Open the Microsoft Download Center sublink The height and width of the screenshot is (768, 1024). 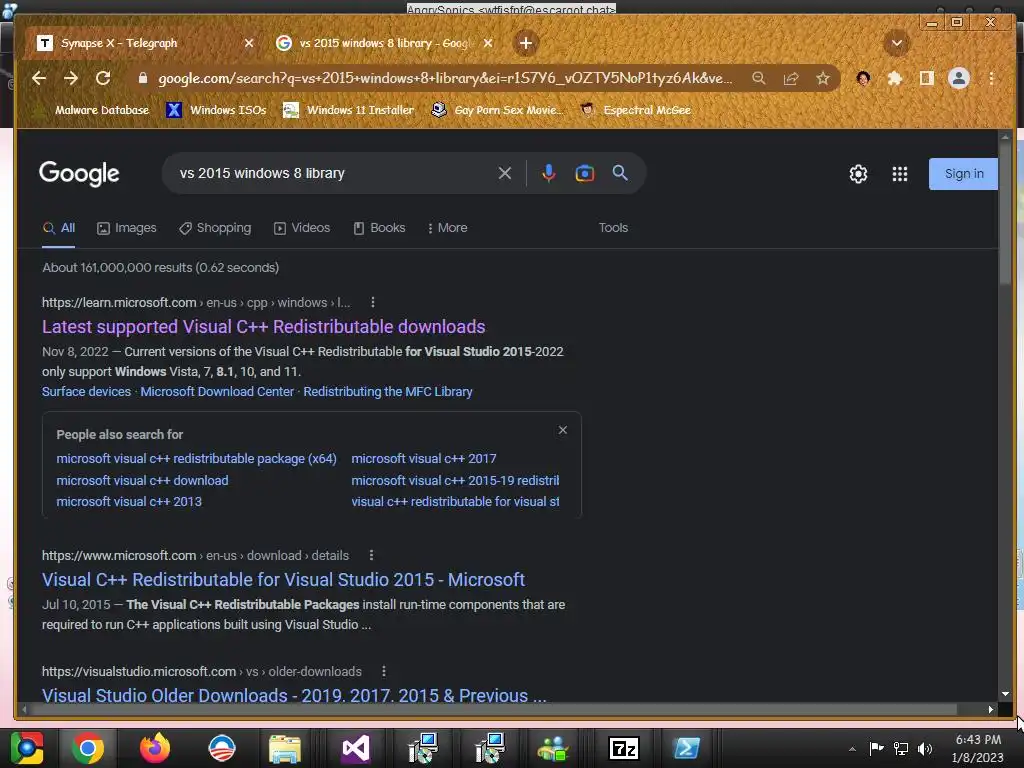point(217,392)
